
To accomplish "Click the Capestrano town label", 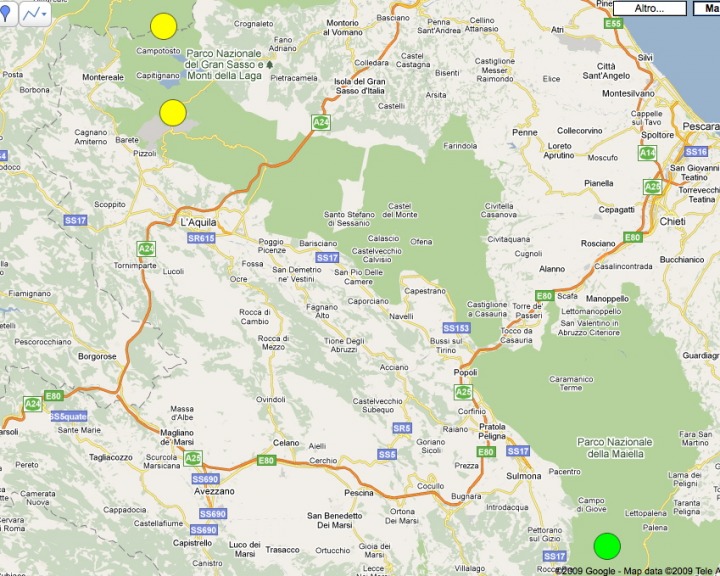I will (425, 291).
